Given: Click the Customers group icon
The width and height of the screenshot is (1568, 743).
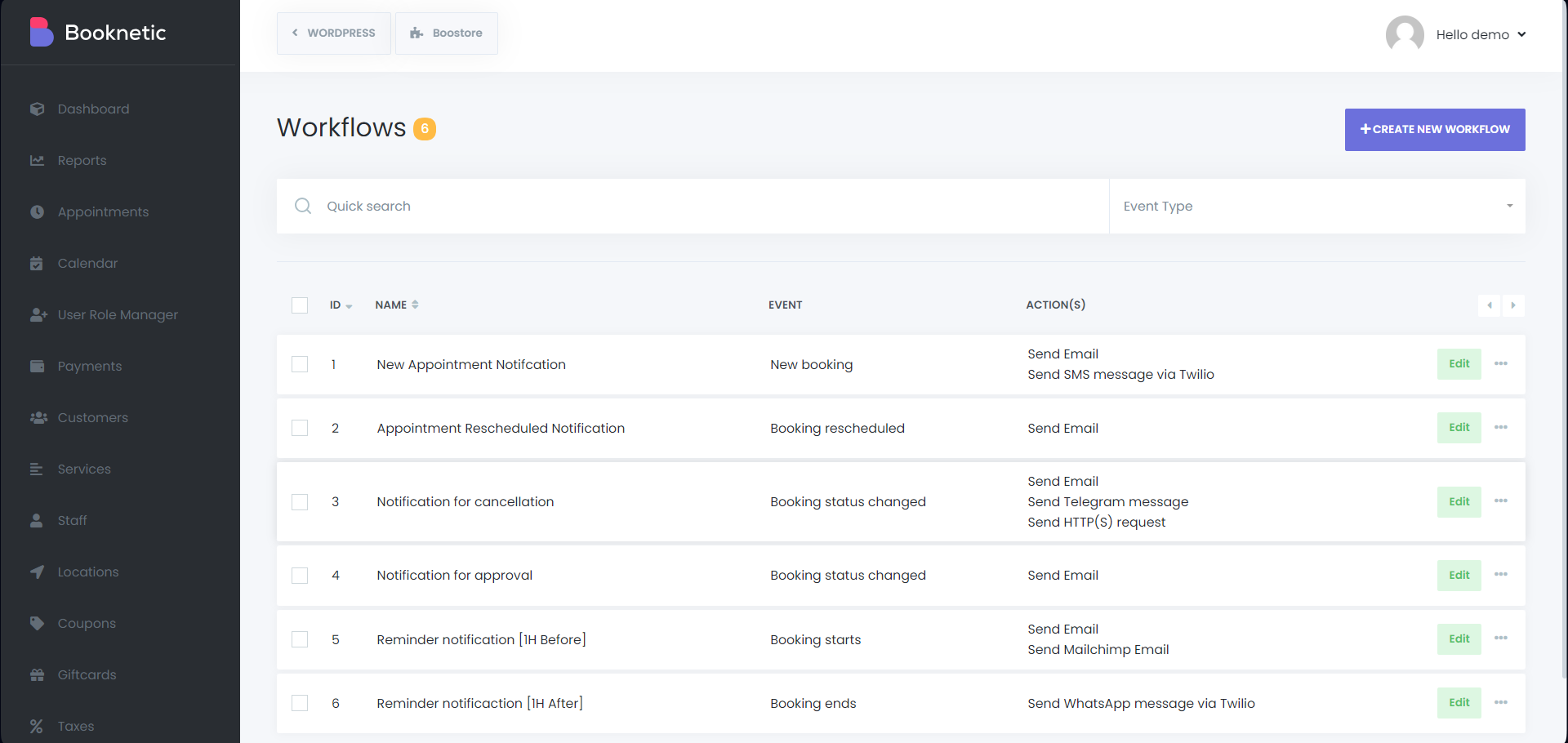Looking at the screenshot, I should (x=38, y=418).
